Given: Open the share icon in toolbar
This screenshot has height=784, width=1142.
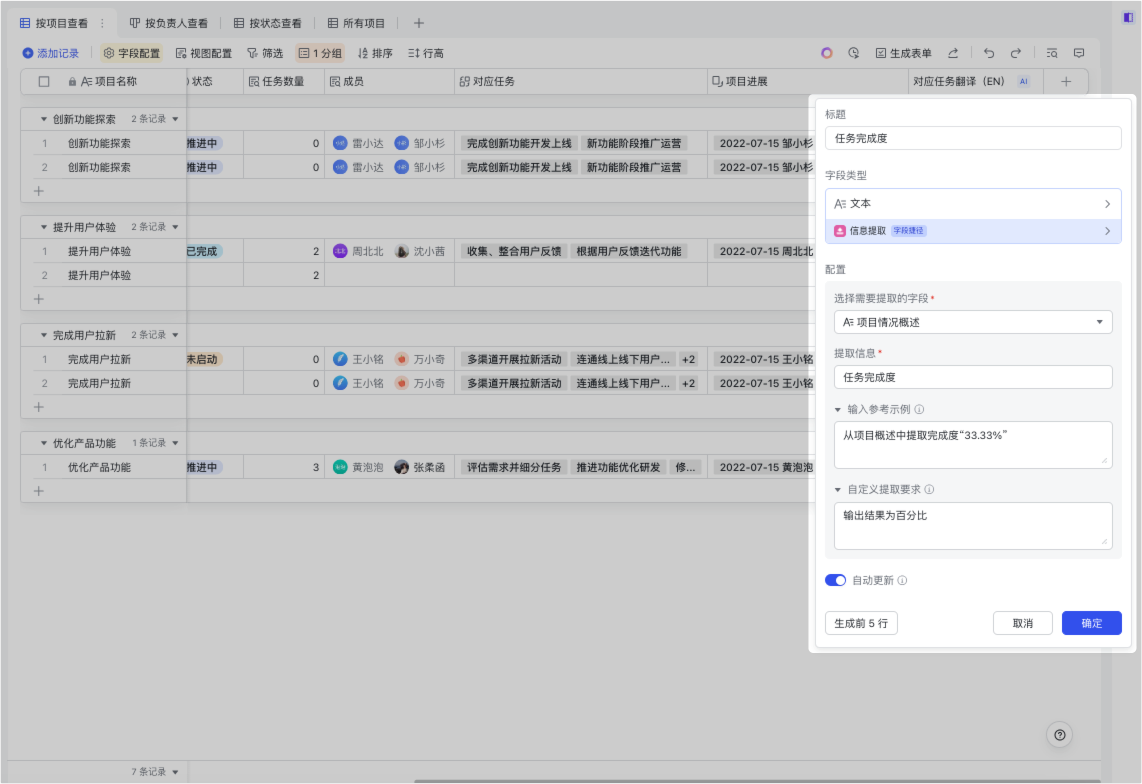Looking at the screenshot, I should [x=953, y=53].
